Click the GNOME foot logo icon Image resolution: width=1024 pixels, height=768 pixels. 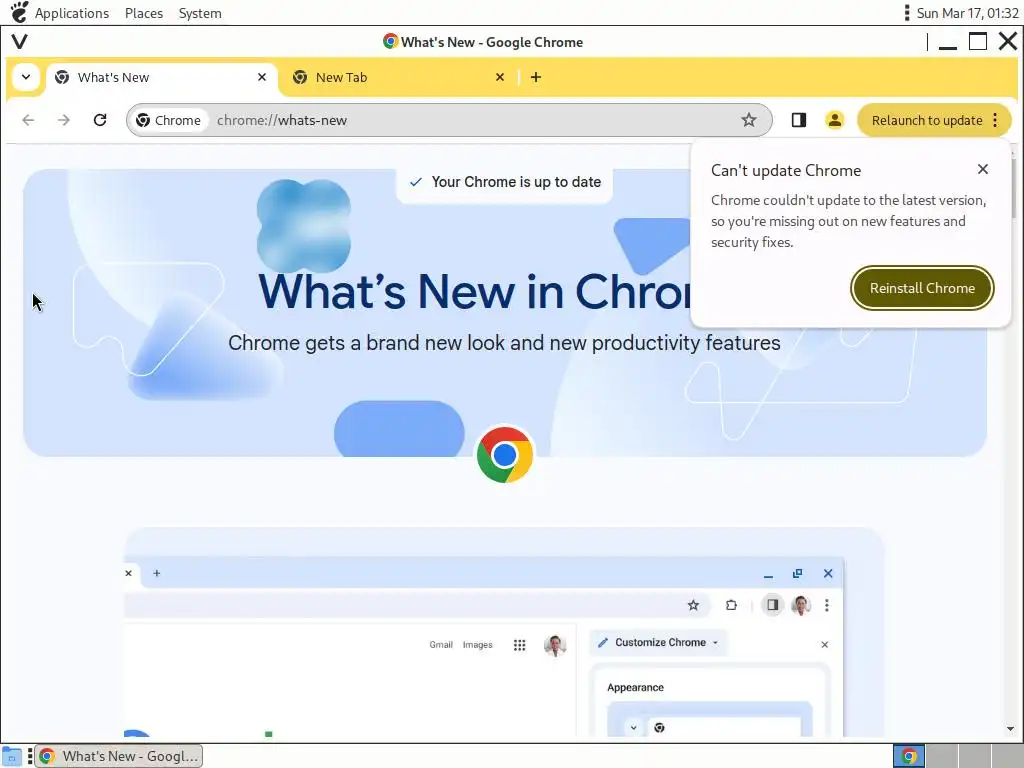[20, 12]
